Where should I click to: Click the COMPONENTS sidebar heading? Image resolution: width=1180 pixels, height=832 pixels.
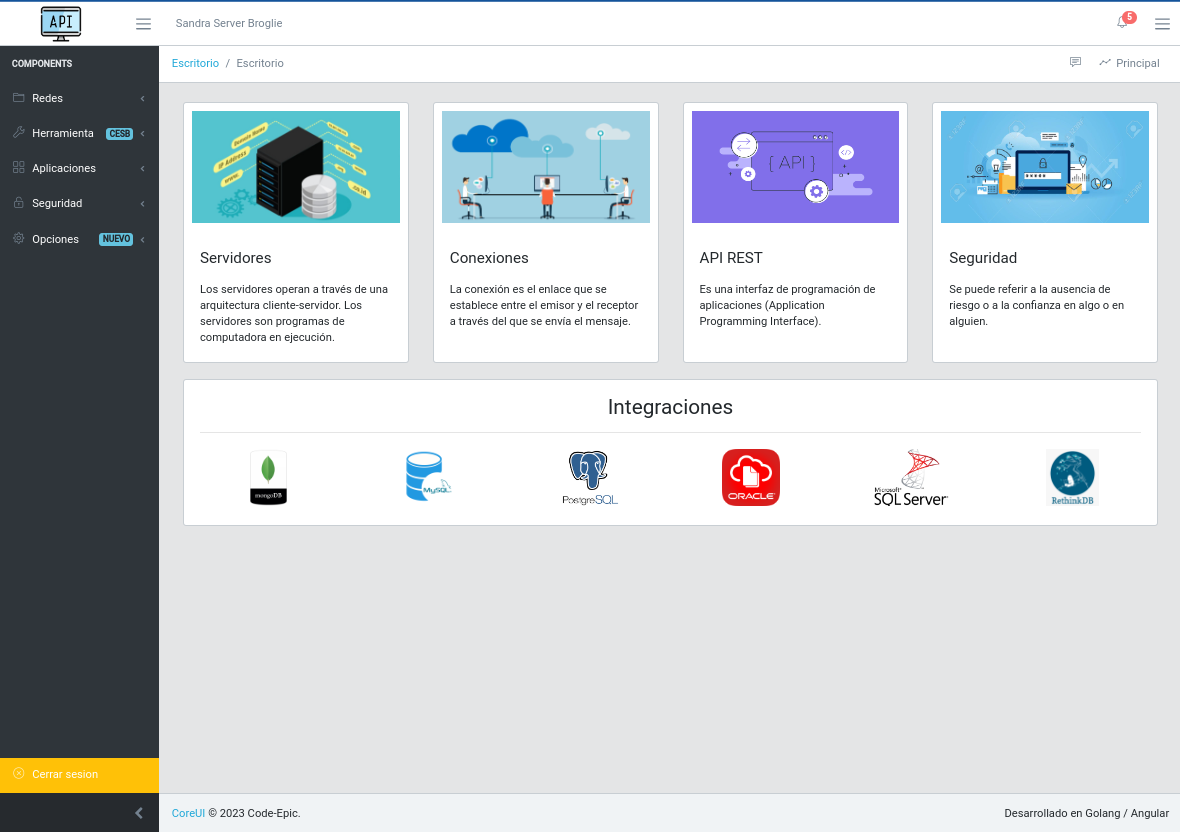[x=42, y=63]
